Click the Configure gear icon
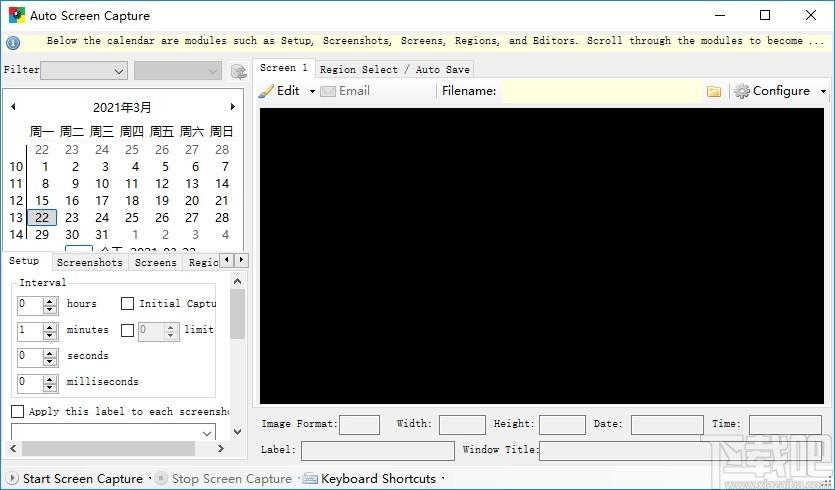The image size is (835, 490). click(x=741, y=91)
